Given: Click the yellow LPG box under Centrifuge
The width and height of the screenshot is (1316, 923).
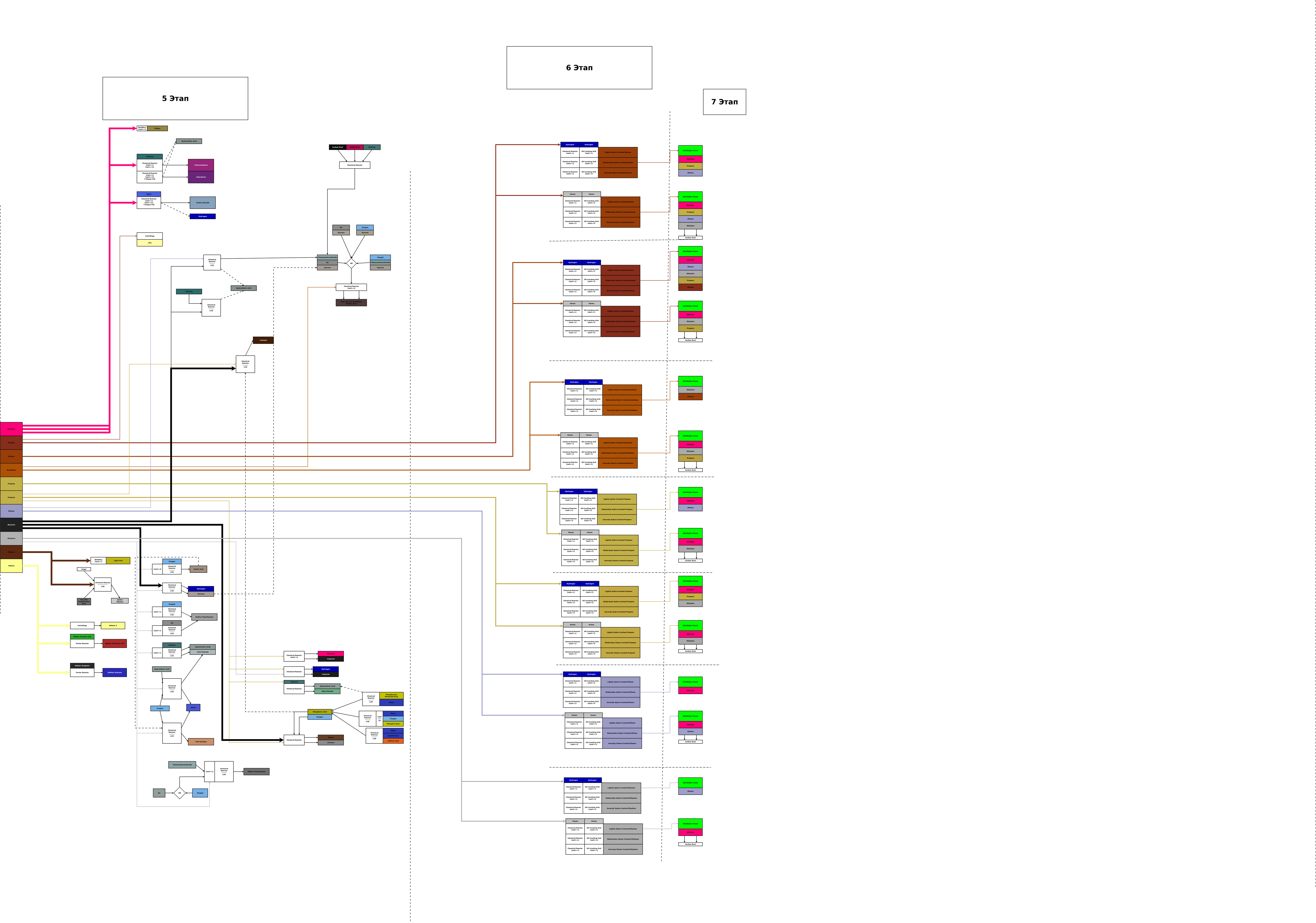Looking at the screenshot, I should (x=149, y=243).
